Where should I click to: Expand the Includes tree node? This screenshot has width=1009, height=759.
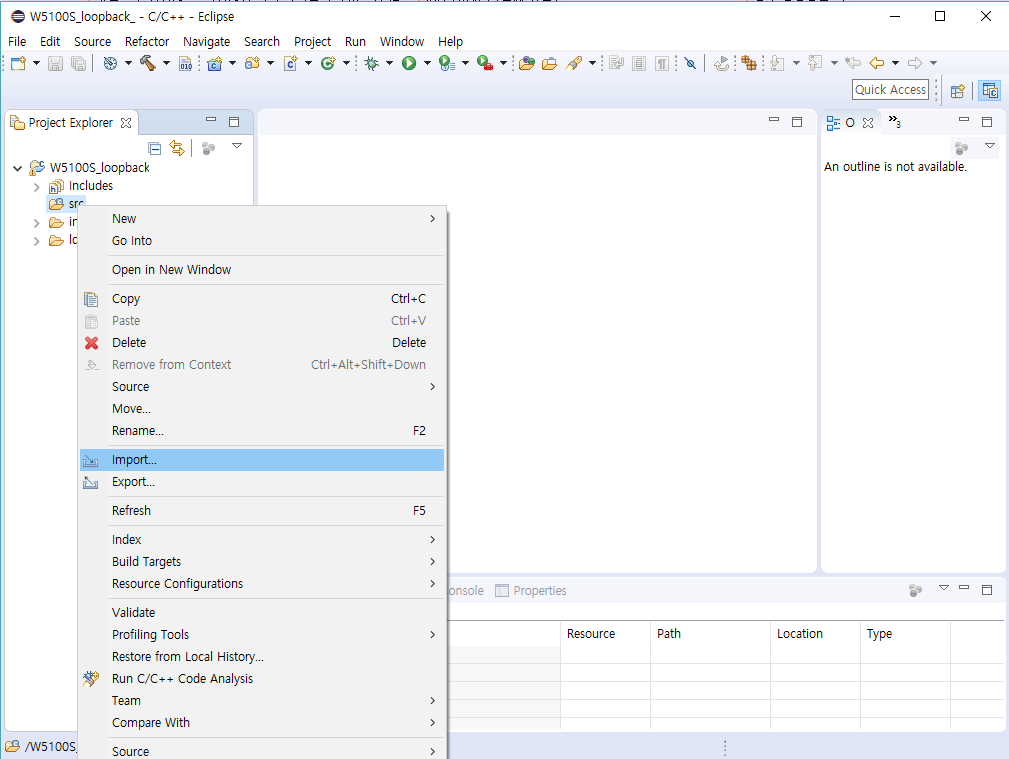click(x=37, y=187)
